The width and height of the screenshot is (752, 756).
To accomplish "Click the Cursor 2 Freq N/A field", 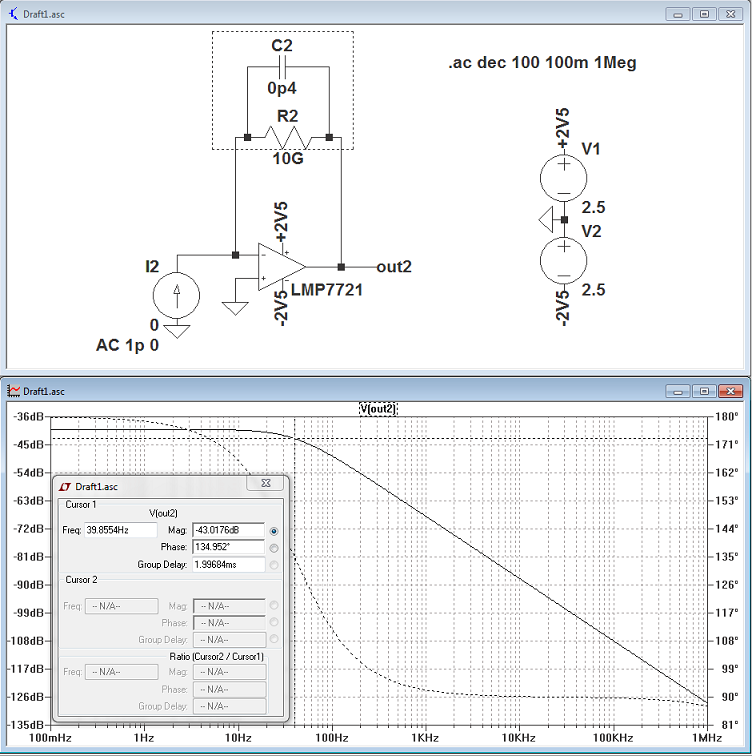I will coord(121,606).
